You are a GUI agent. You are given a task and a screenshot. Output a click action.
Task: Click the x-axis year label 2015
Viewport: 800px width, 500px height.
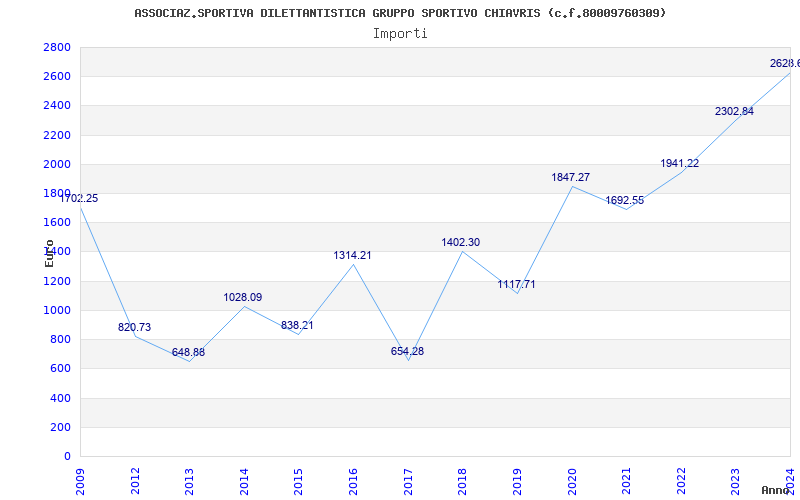pos(299,481)
